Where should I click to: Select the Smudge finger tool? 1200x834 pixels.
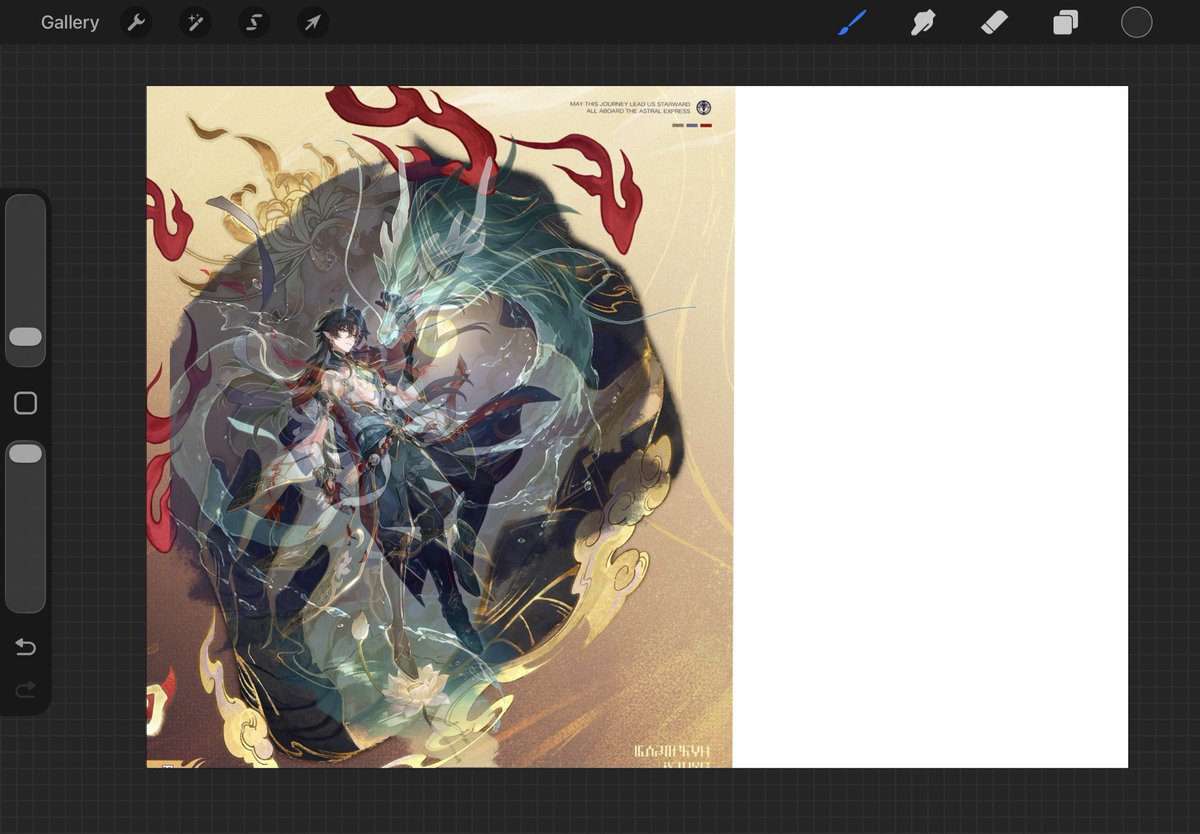click(922, 22)
